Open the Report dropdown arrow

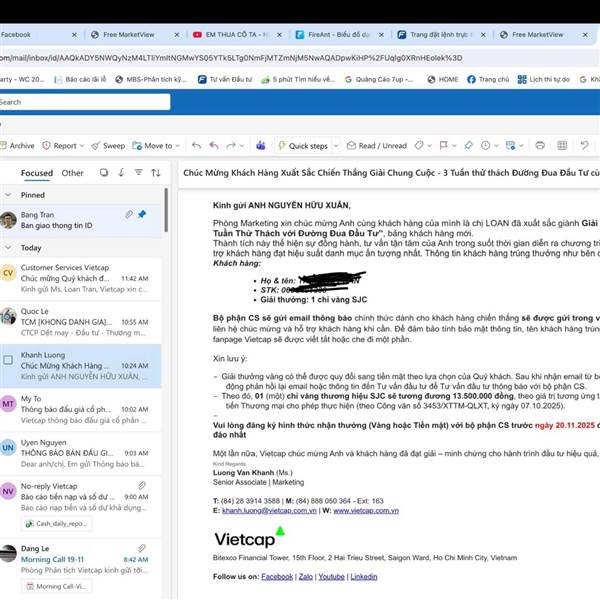pyautogui.click(x=82, y=146)
